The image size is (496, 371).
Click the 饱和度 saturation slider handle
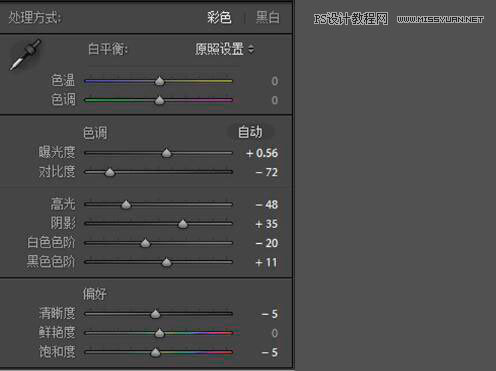coord(155,352)
